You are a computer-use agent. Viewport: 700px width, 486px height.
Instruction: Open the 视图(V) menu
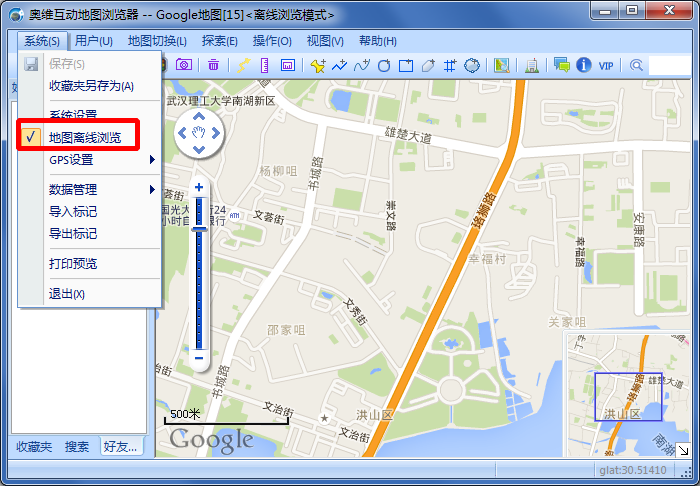pos(325,41)
